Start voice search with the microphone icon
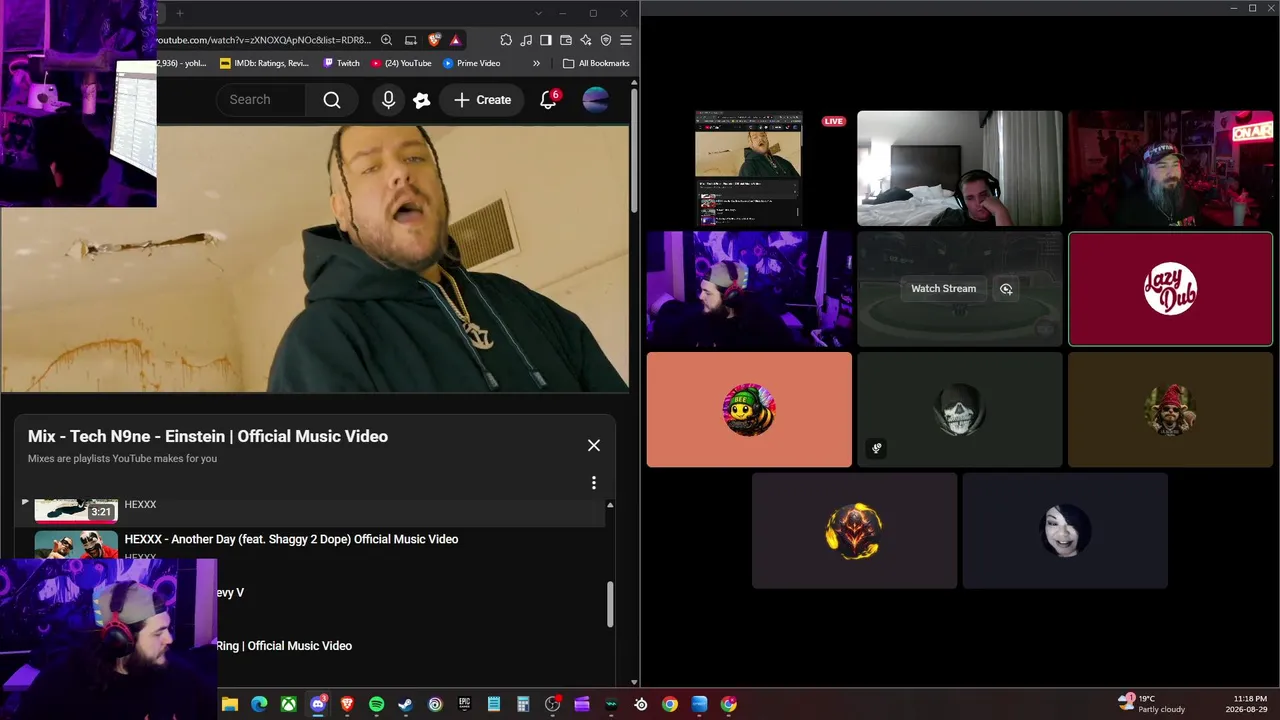This screenshot has height=720, width=1280. click(388, 100)
